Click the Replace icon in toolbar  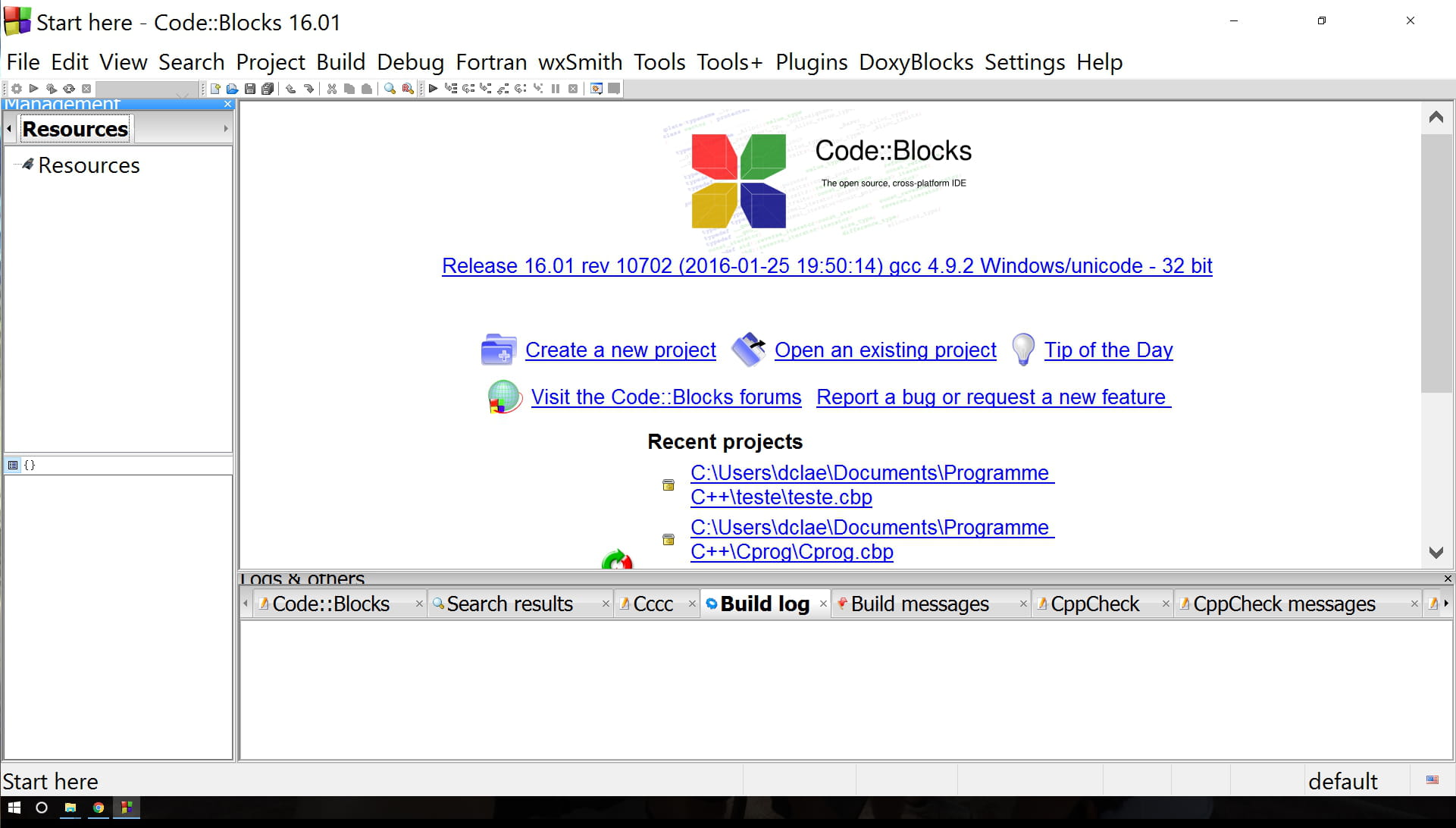point(408,89)
